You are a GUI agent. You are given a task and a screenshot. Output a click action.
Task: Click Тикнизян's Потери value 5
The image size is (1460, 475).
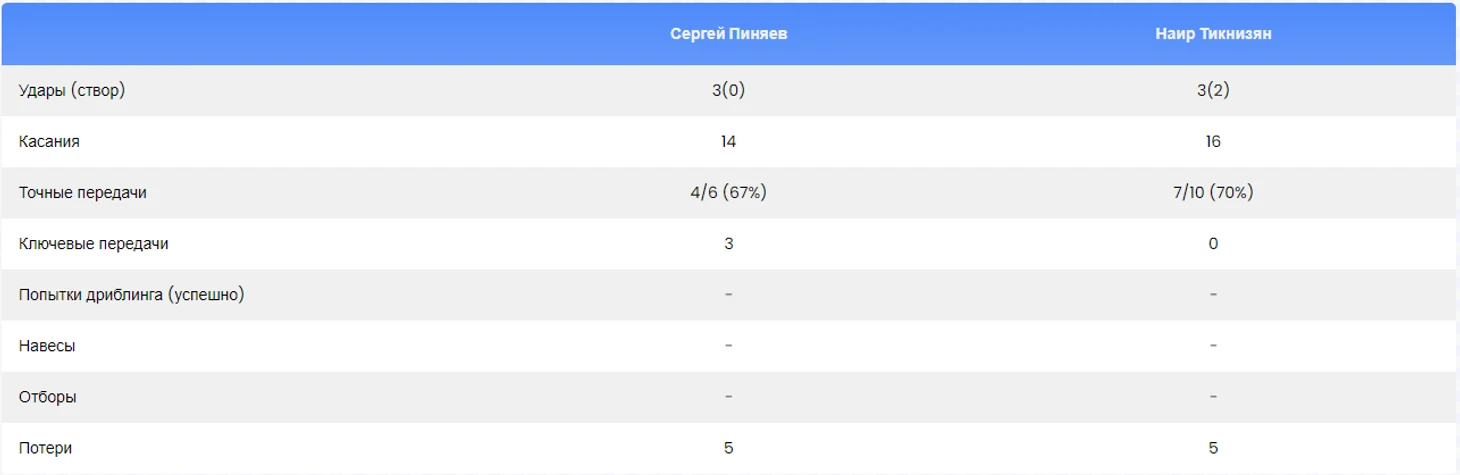pyautogui.click(x=1213, y=448)
